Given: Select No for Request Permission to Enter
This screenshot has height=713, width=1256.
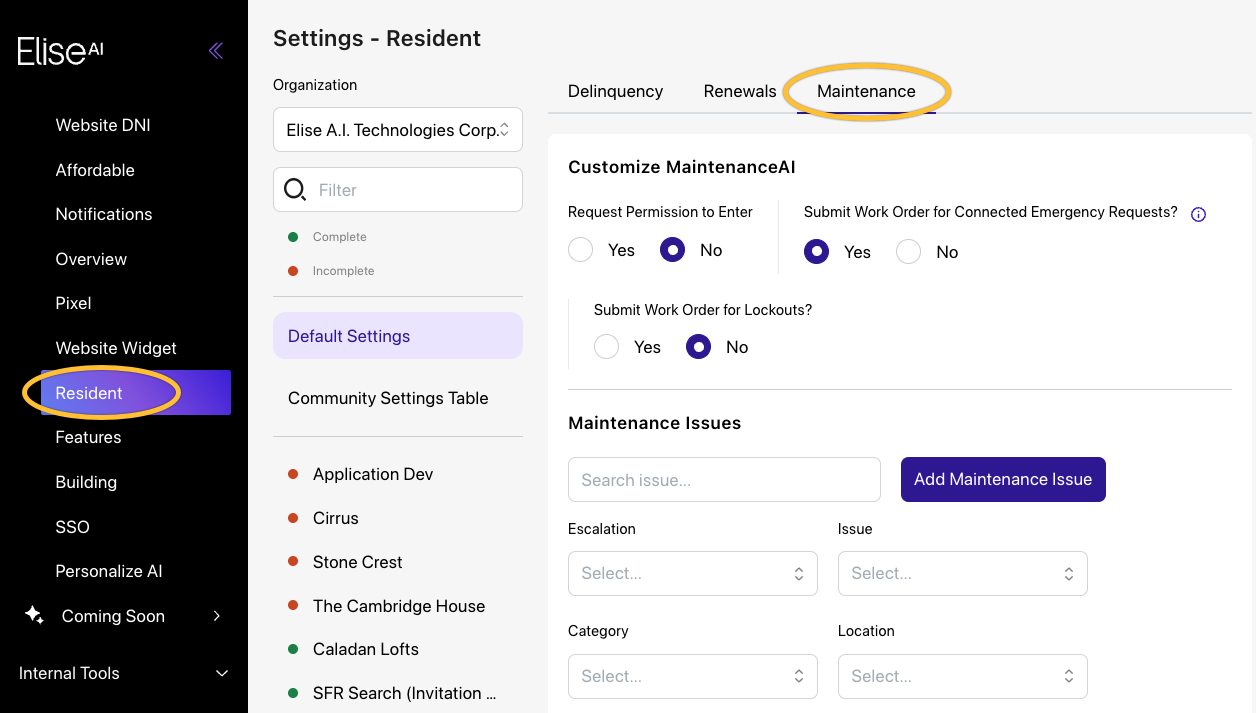Looking at the screenshot, I should click(673, 250).
